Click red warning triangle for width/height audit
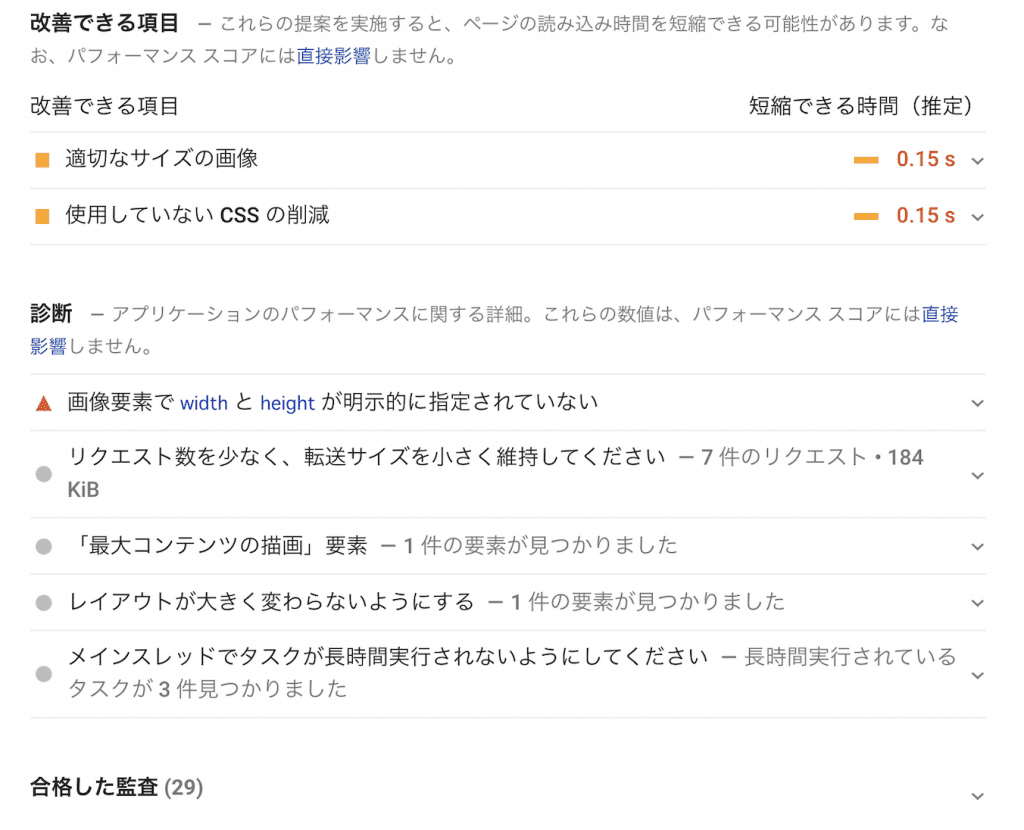Screen dimensions: 1024x830 (x=43, y=403)
